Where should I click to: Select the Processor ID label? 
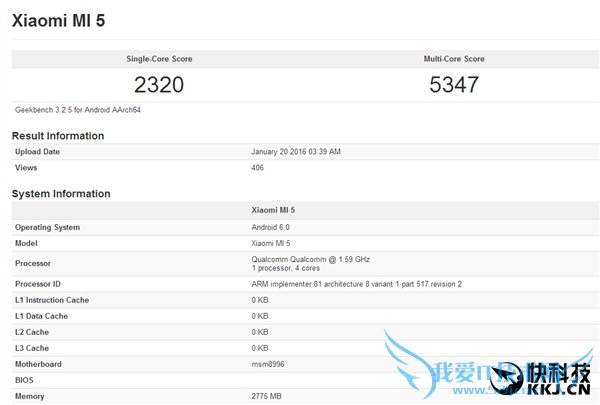(38, 284)
